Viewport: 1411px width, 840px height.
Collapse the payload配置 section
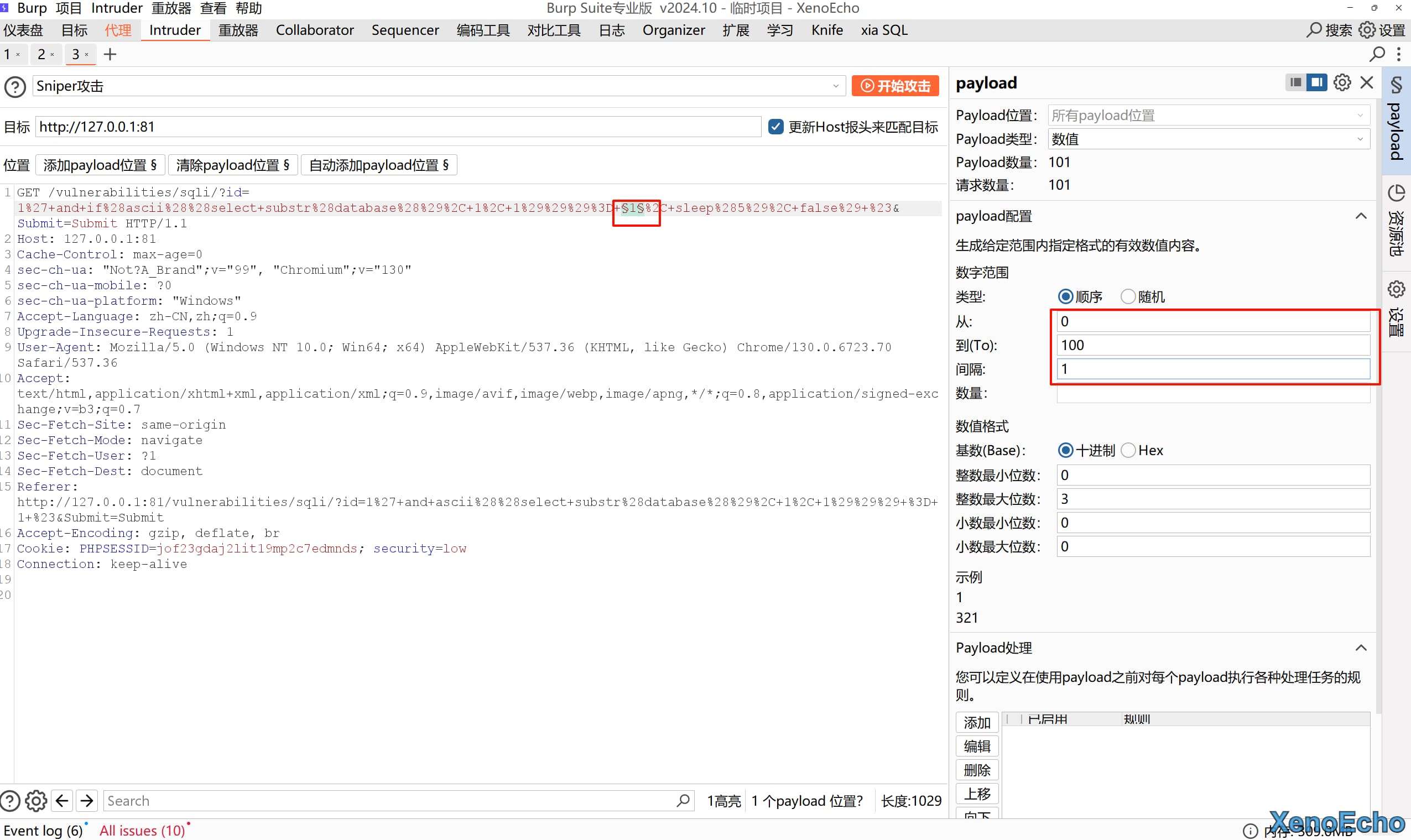point(1361,216)
